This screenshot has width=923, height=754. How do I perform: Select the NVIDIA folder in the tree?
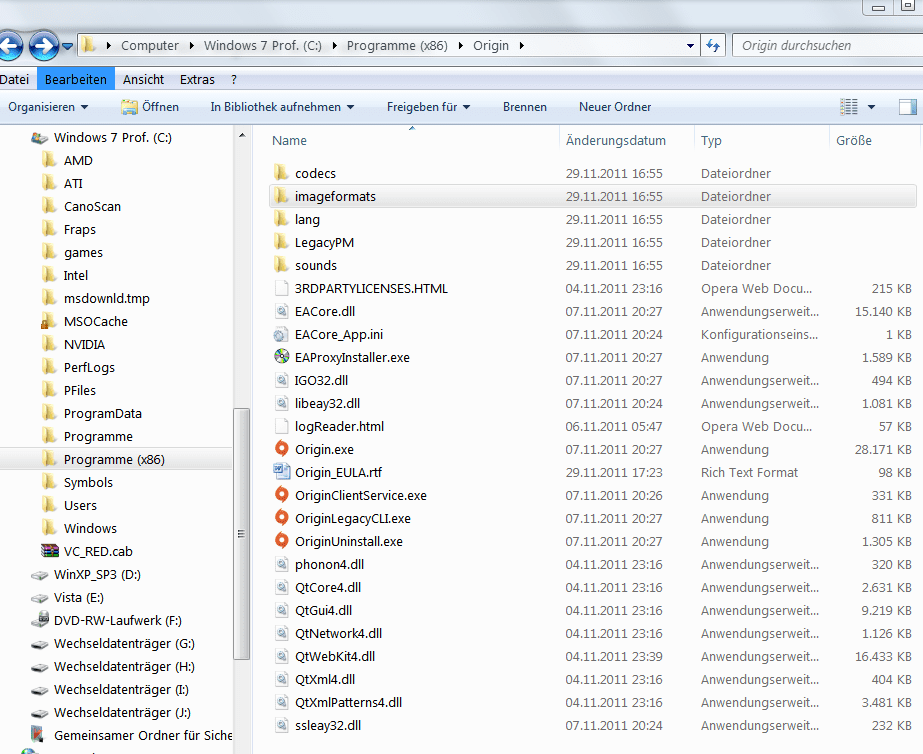coord(84,344)
